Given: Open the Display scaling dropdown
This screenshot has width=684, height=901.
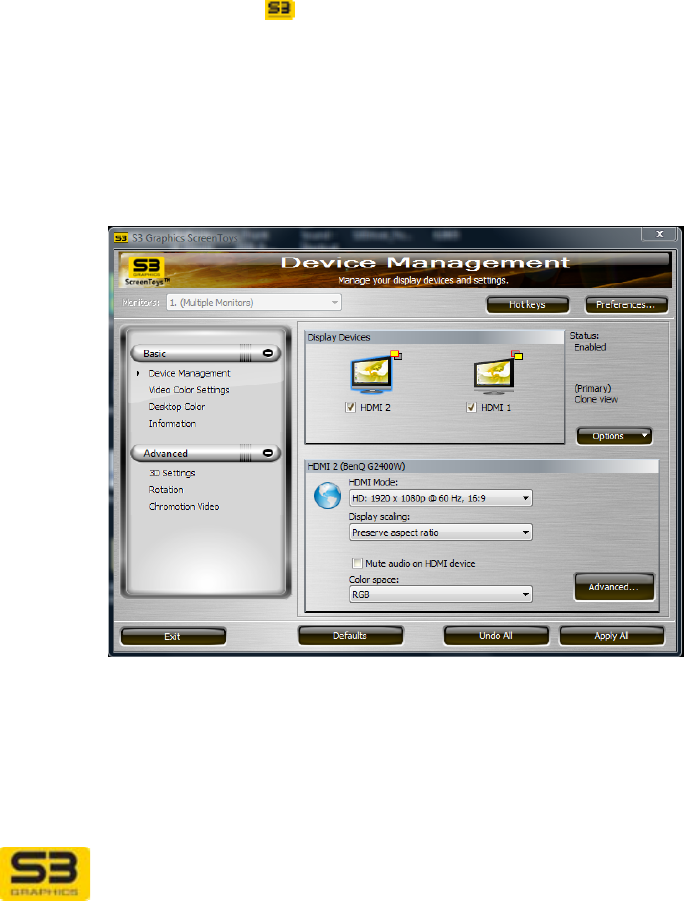Looking at the screenshot, I should pyautogui.click(x=440, y=533).
